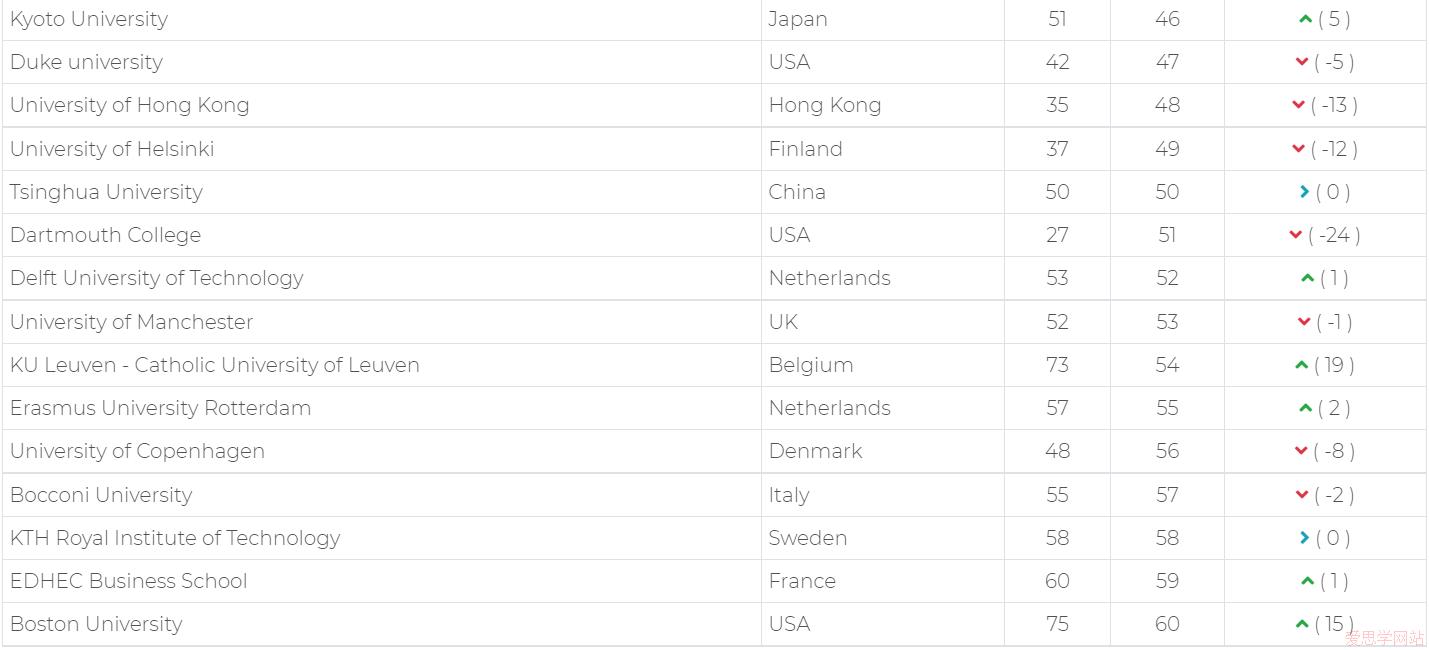Click the rank change value (-24)
Viewport: 1429px width, 650px height.
pos(1334,235)
